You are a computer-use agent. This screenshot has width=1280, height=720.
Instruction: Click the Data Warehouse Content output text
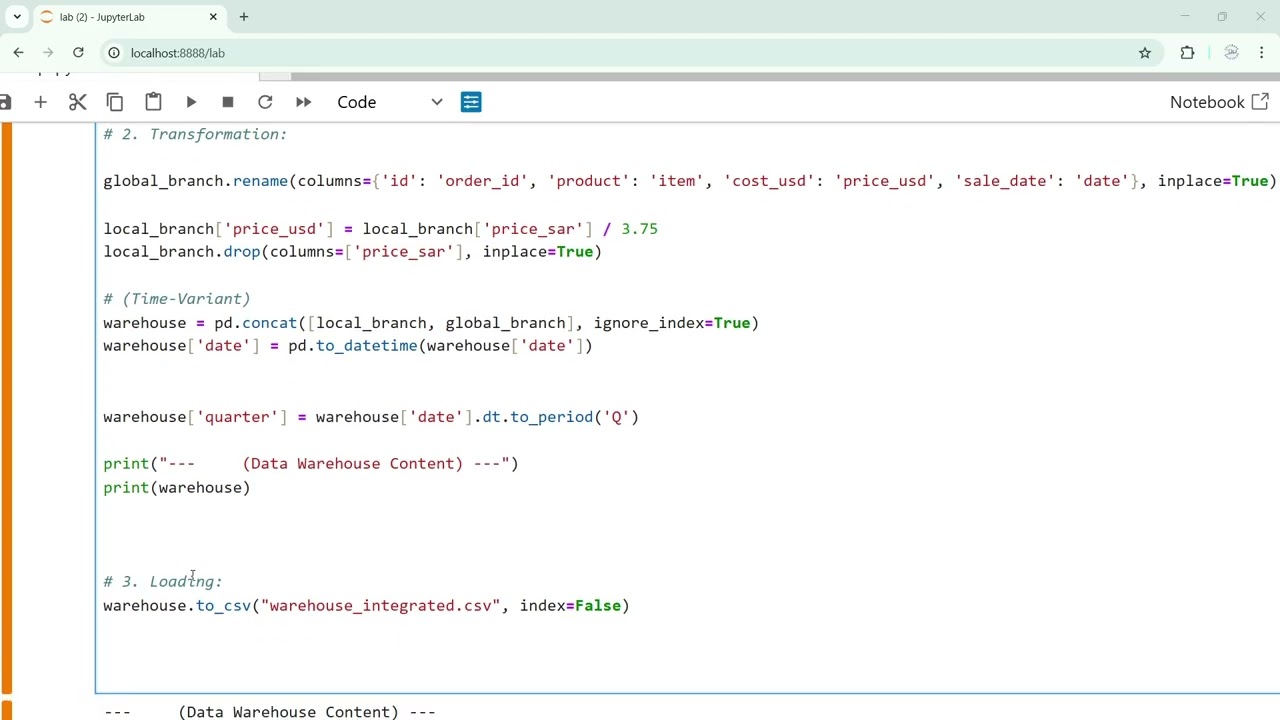[270, 712]
